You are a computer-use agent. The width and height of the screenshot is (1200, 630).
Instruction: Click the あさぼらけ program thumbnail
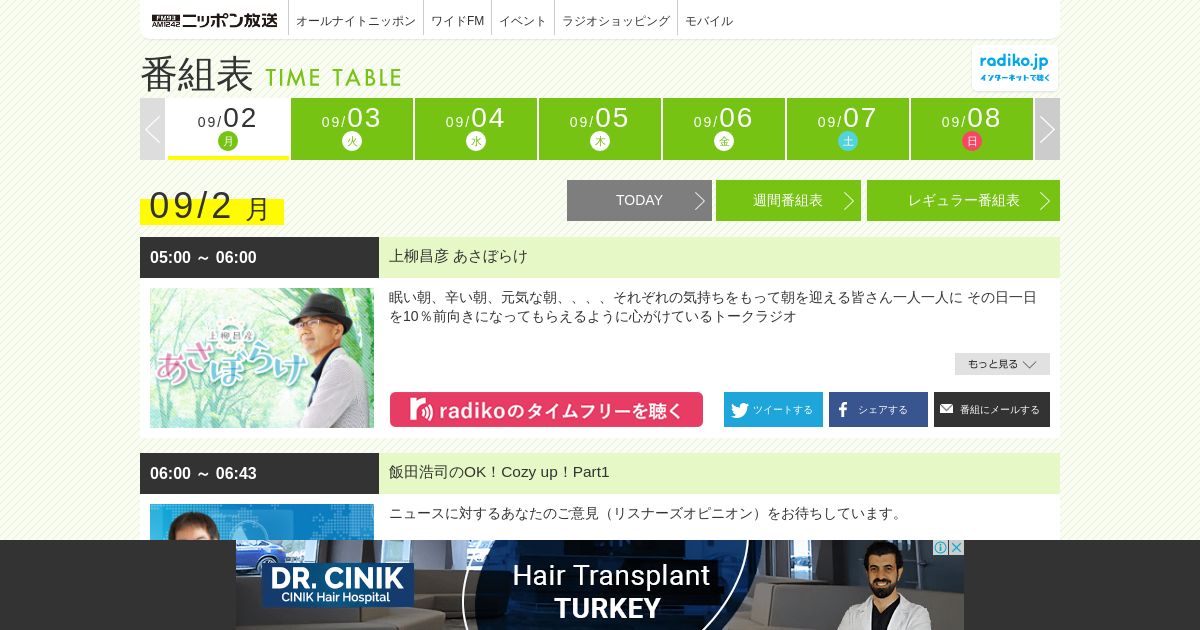tap(262, 358)
